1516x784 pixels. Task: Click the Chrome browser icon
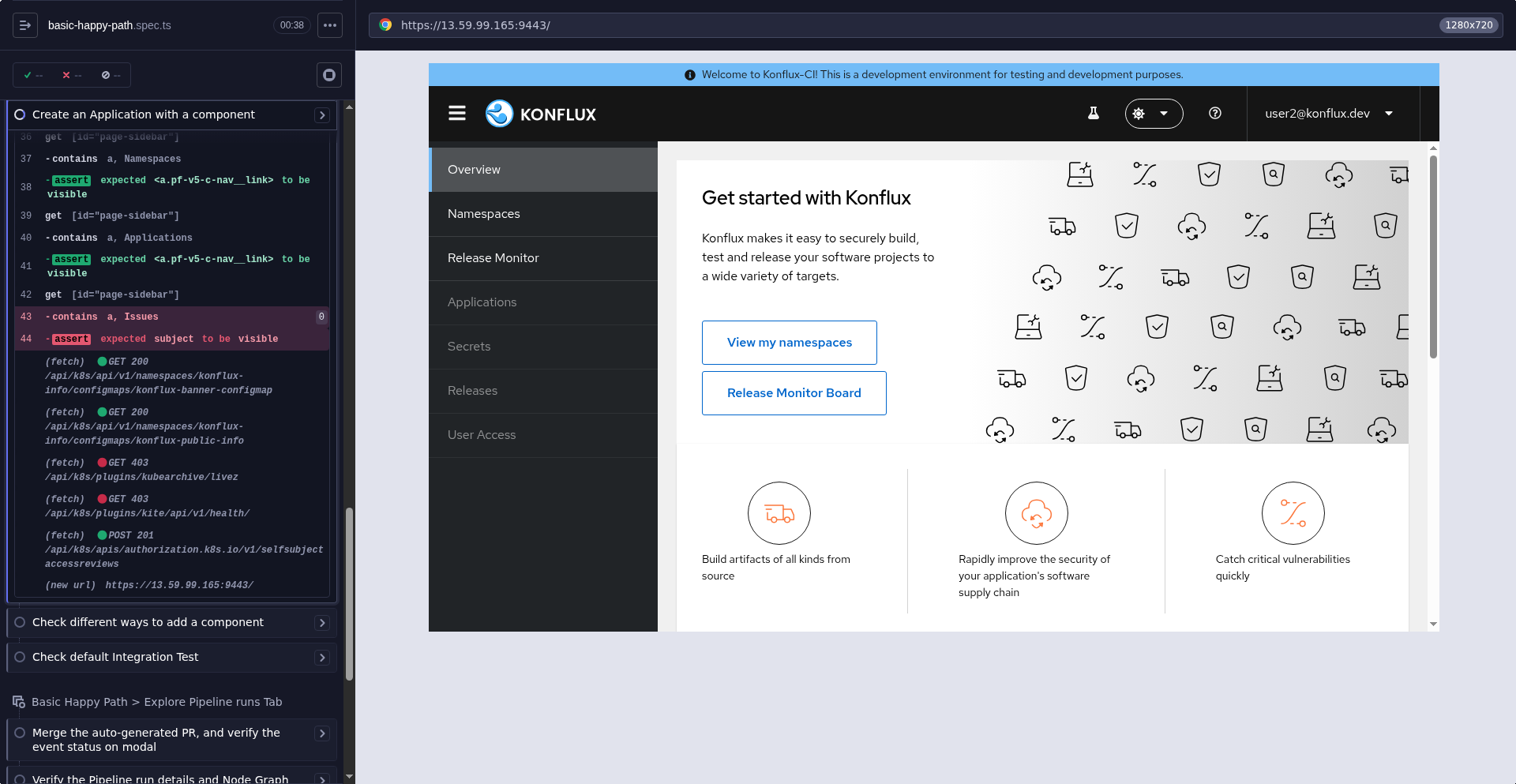click(385, 25)
